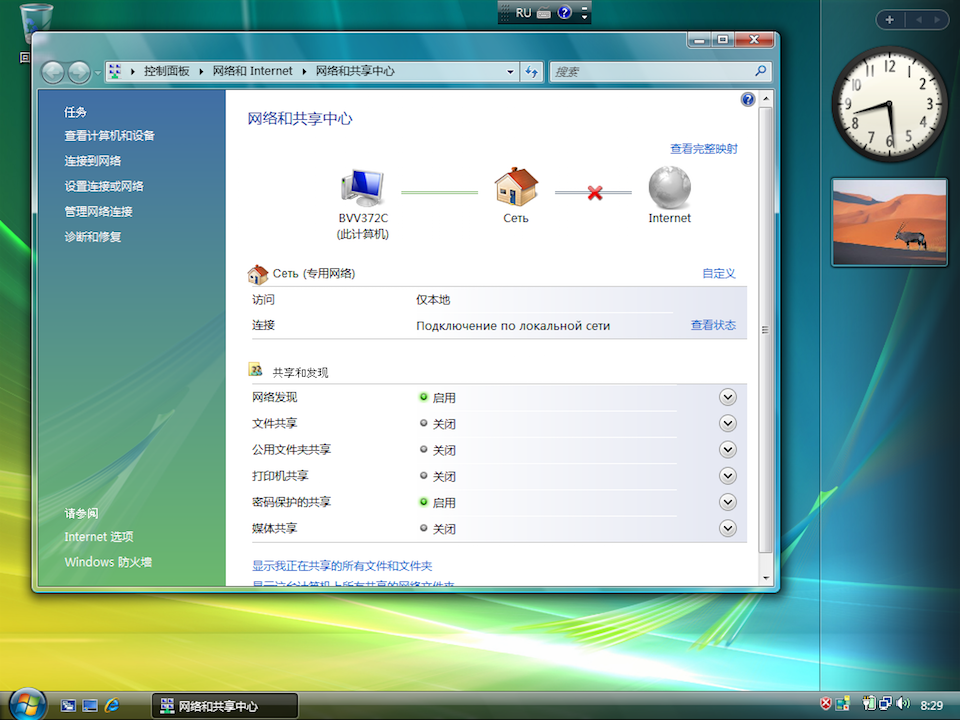Viewport: 960px width, 720px height.
Task: Click the network tray icon
Action: [x=885, y=703]
